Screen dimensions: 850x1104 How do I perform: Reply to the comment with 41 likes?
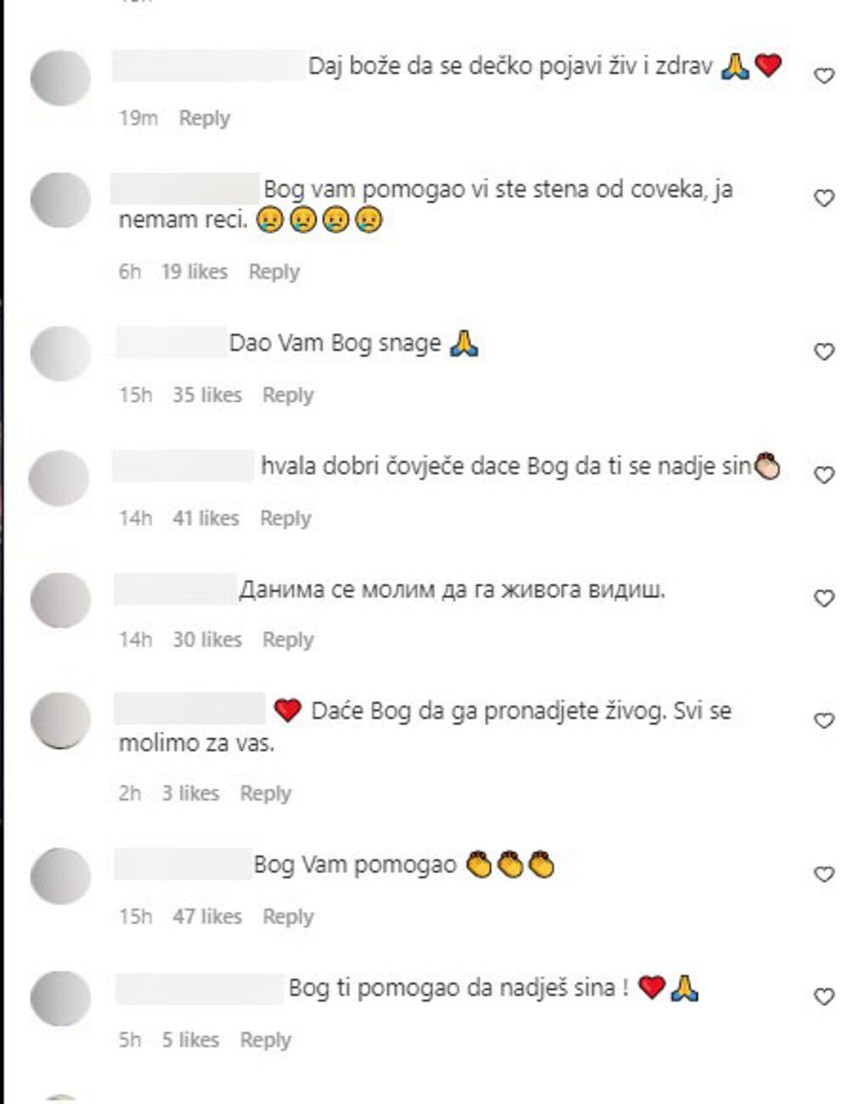tap(285, 518)
